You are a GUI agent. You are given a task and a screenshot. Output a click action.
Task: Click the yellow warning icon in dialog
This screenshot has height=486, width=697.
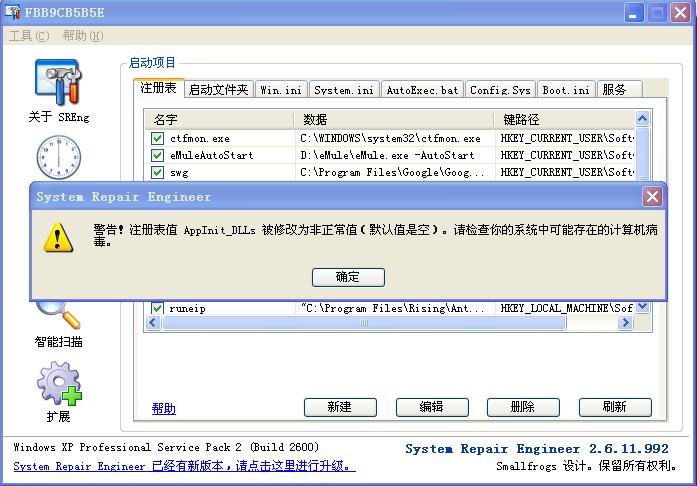coord(58,237)
